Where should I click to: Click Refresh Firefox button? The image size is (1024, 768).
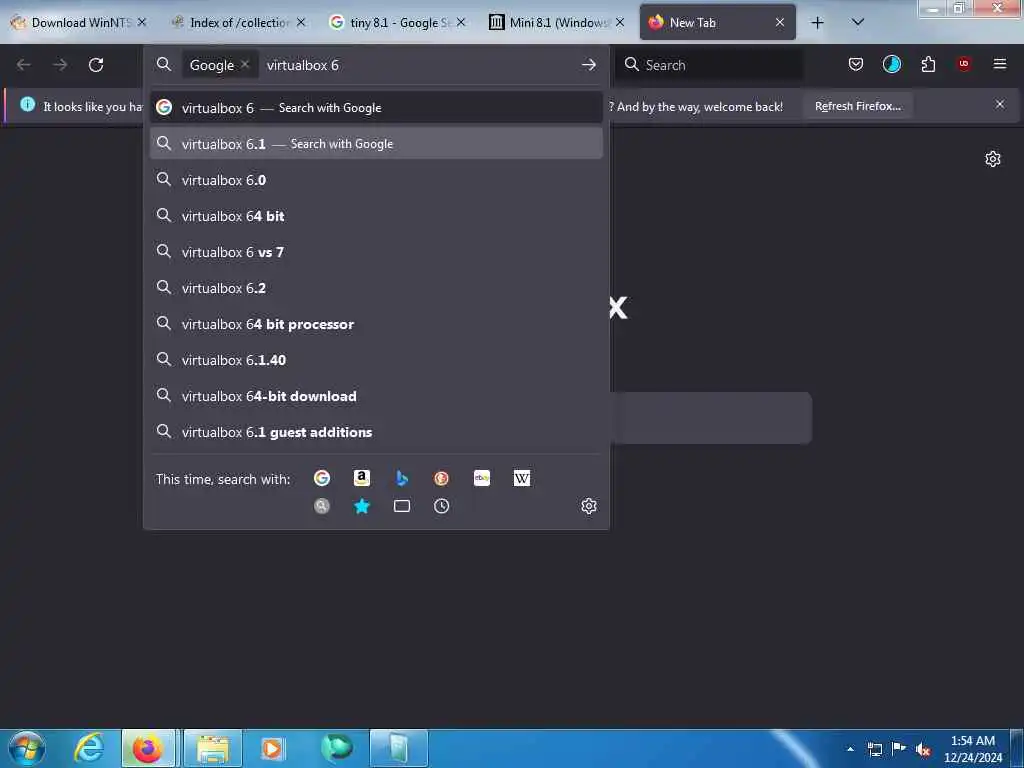click(857, 106)
